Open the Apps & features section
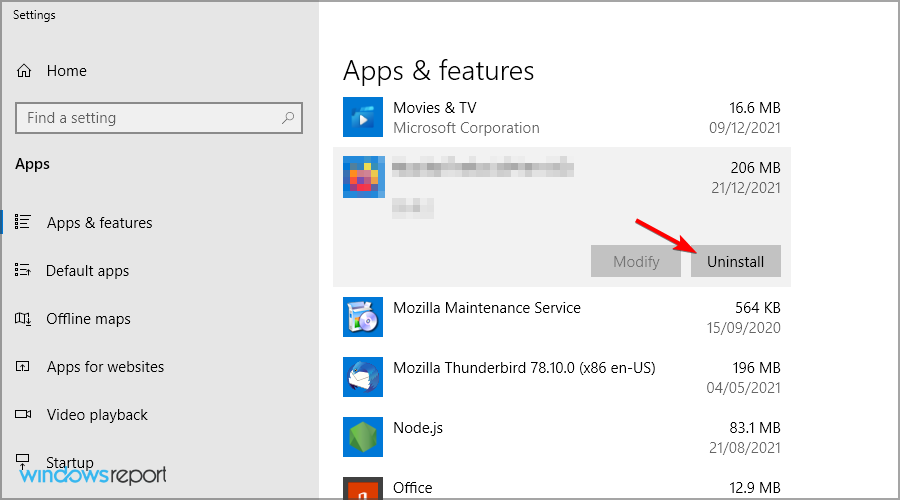The image size is (900, 500). click(99, 223)
